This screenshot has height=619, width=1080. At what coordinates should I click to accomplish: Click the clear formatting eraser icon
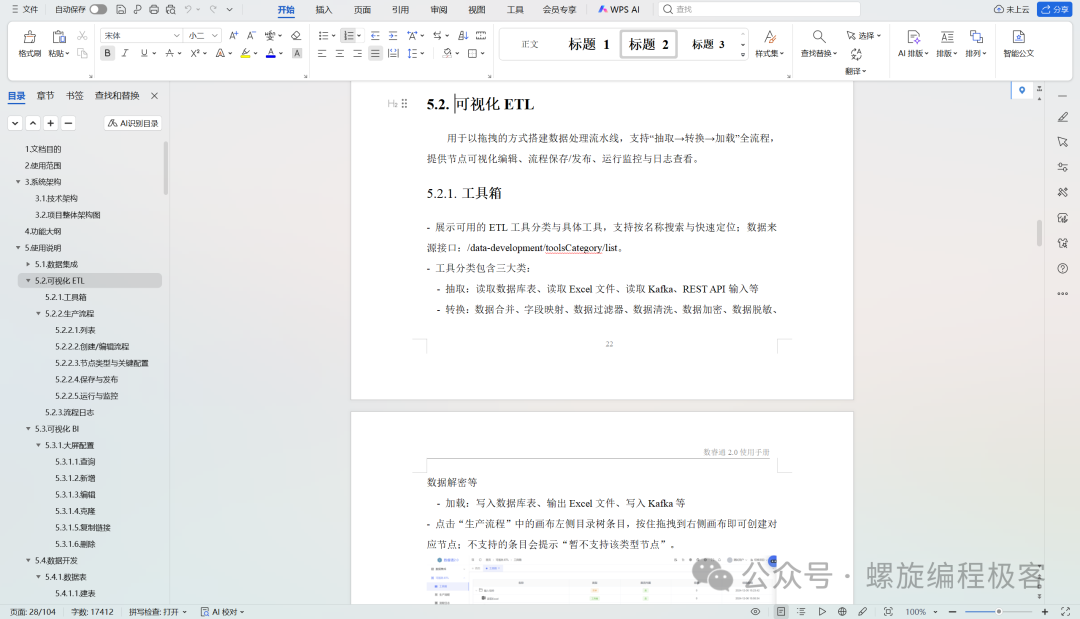(x=296, y=35)
